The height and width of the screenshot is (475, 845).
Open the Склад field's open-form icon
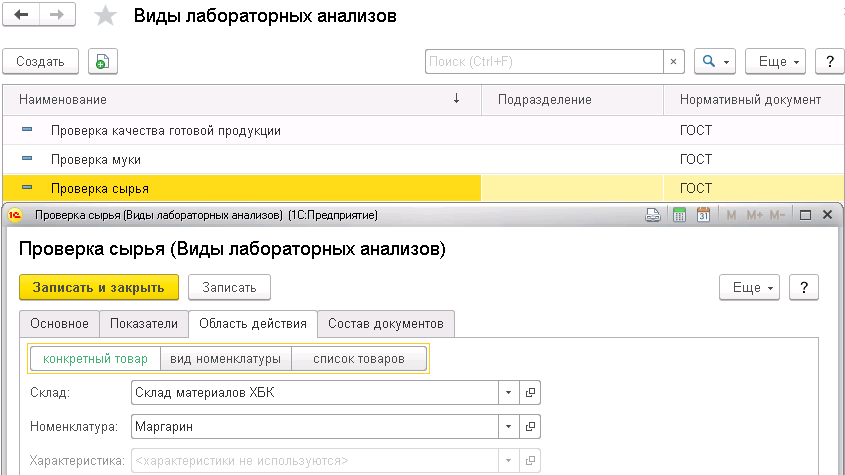(x=531, y=393)
